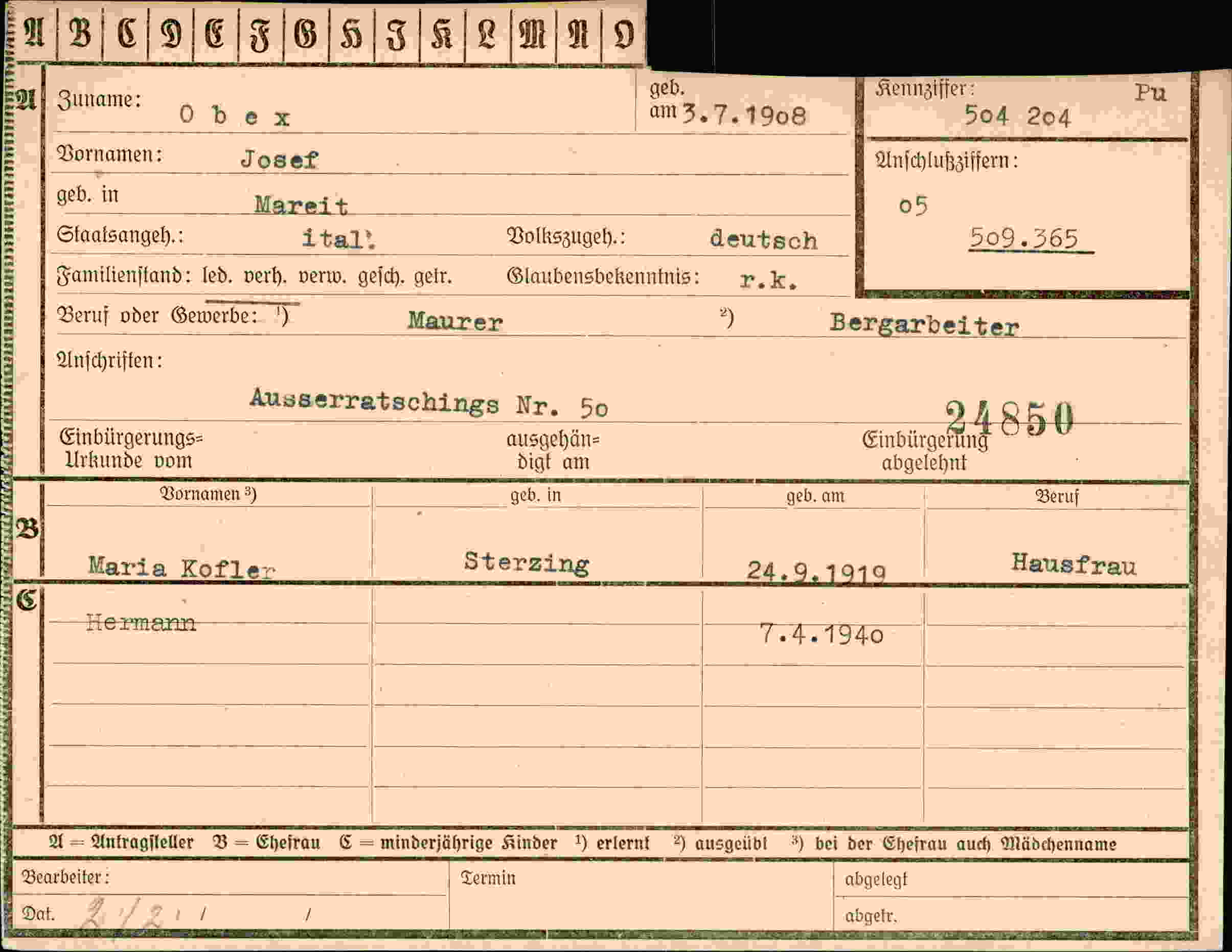1232x952 pixels.
Task: Click the wife's name "Maria Kofler"
Action: pos(181,567)
